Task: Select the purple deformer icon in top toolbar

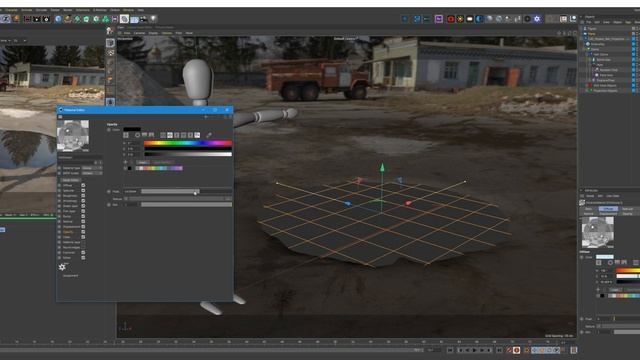Action: click(x=115, y=19)
